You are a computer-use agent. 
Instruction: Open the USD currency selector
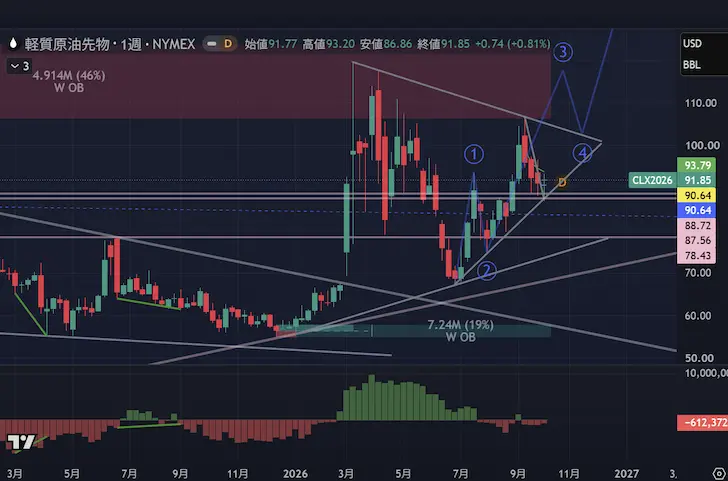[692, 44]
